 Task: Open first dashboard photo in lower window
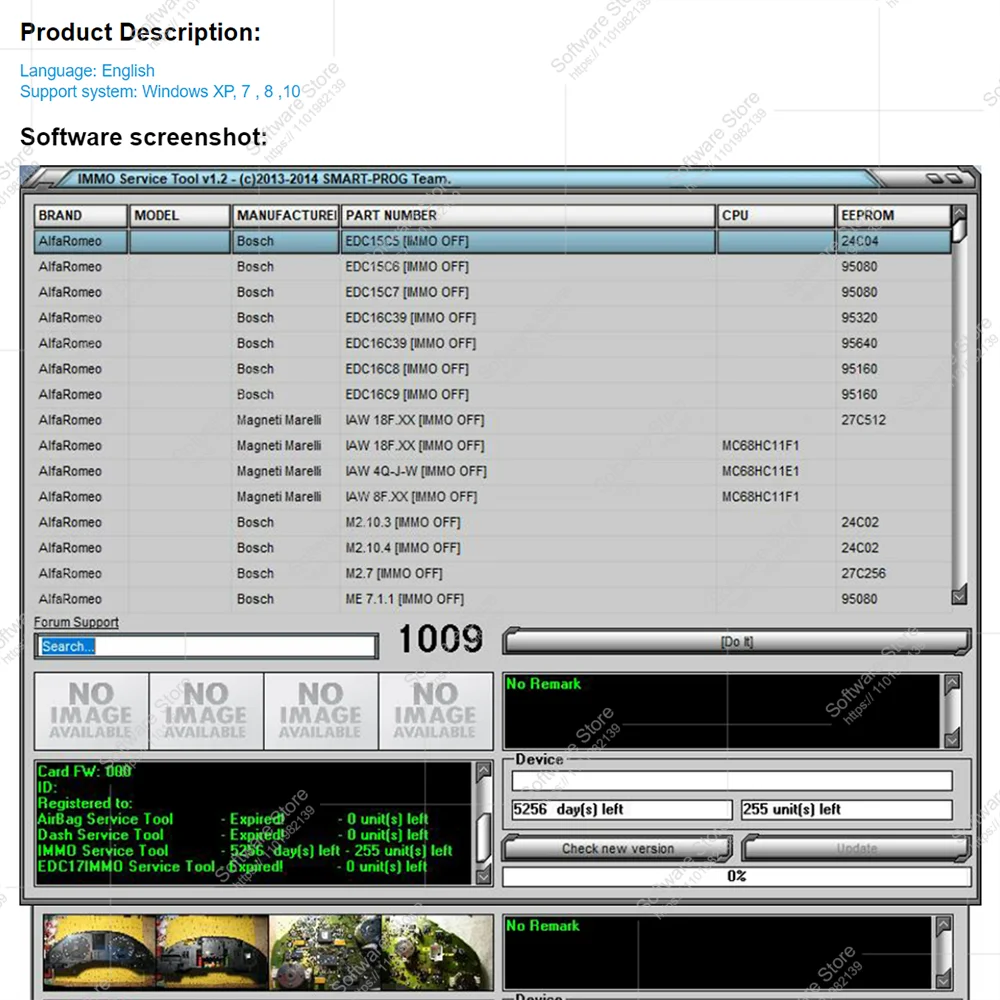tap(99, 953)
